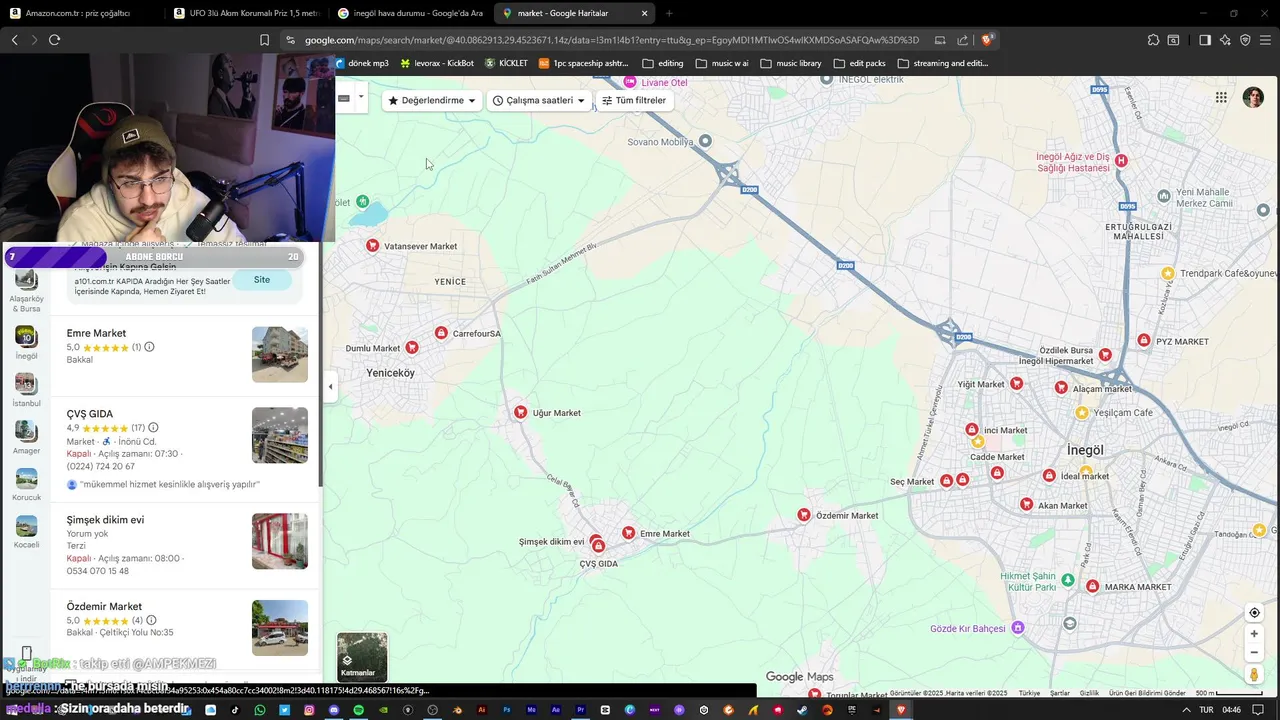Open the editing bookmarks folder
Screen dimensions: 1280x720
[x=663, y=63]
